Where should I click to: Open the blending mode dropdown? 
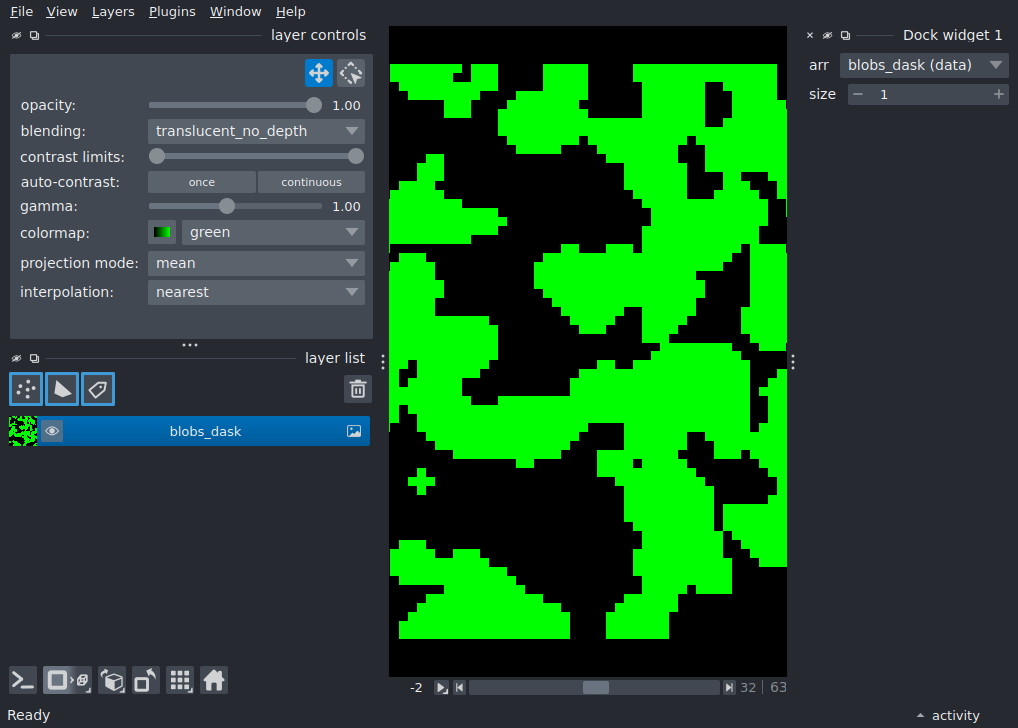point(256,131)
